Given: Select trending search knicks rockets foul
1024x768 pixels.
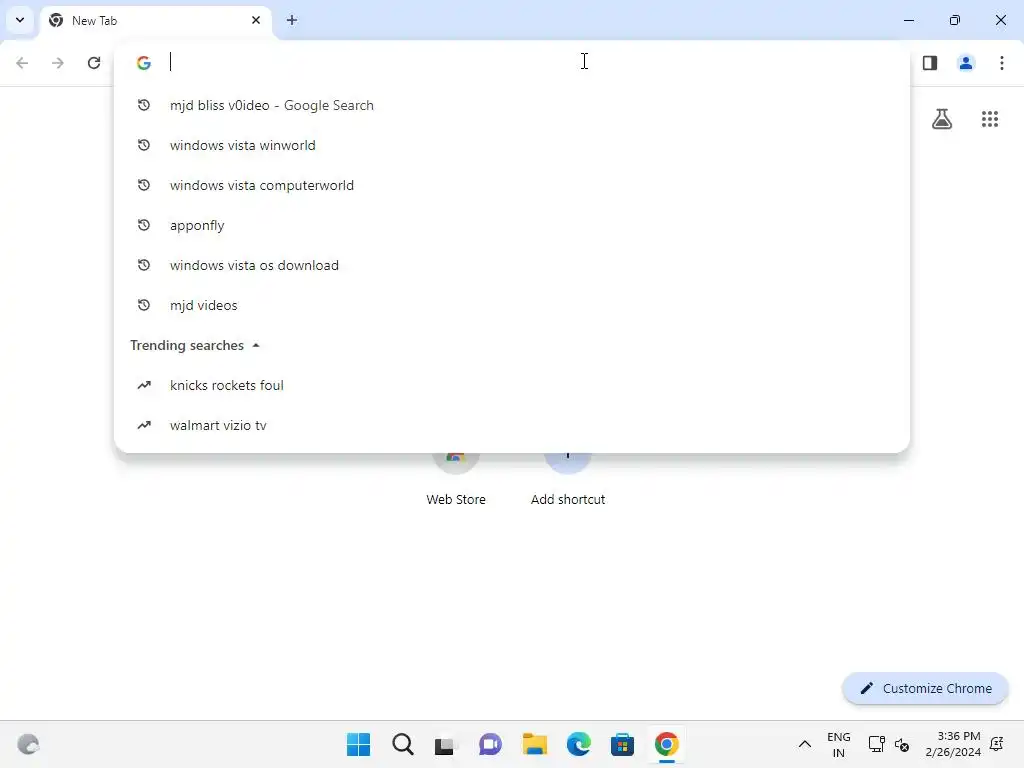Looking at the screenshot, I should tap(512, 385).
